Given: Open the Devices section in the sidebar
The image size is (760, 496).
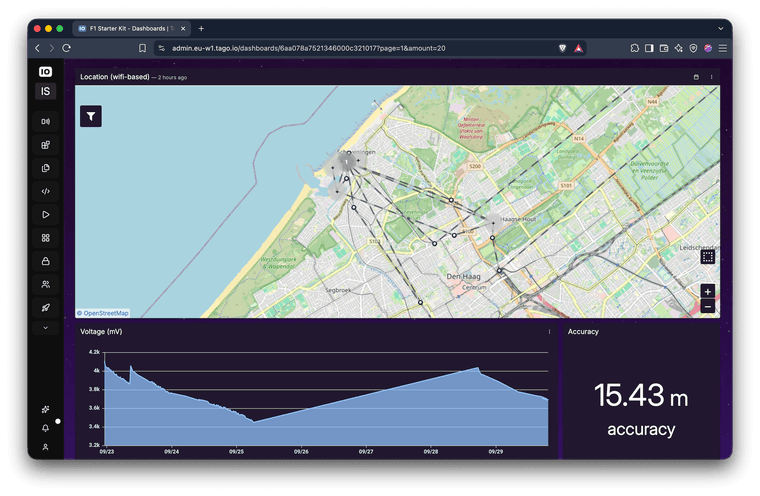Looking at the screenshot, I should click(x=46, y=122).
